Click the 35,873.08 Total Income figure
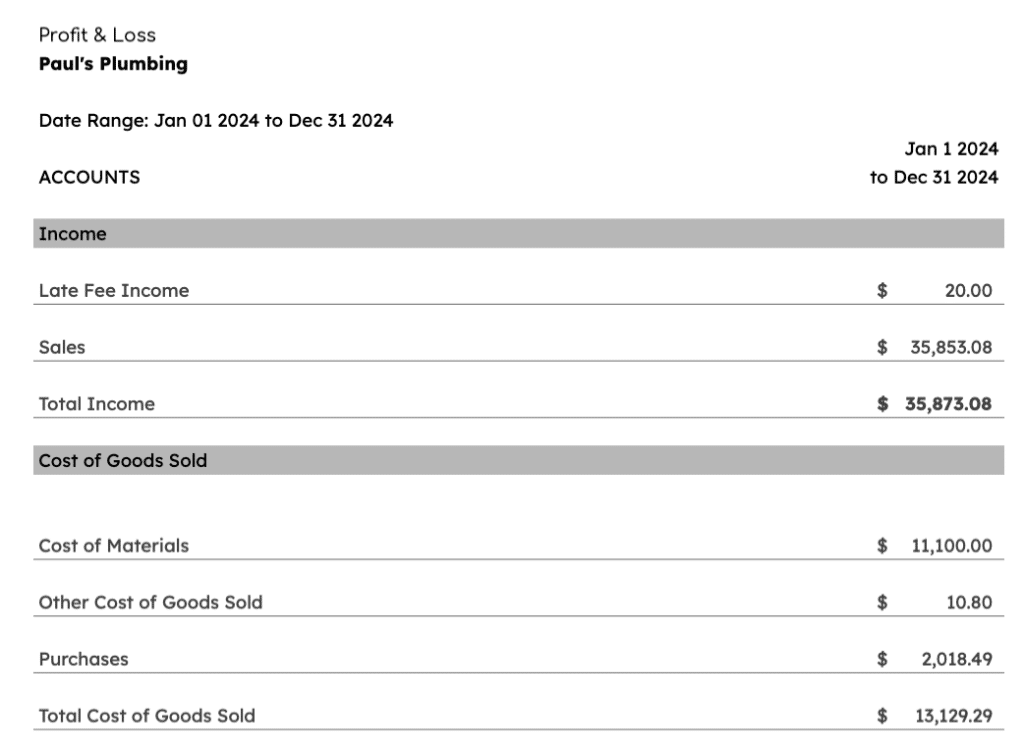The width and height of the screenshot is (1024, 753). click(x=948, y=404)
